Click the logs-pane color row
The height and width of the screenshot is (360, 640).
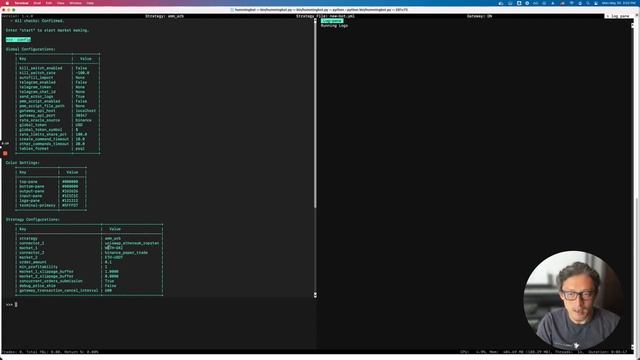point(51,201)
